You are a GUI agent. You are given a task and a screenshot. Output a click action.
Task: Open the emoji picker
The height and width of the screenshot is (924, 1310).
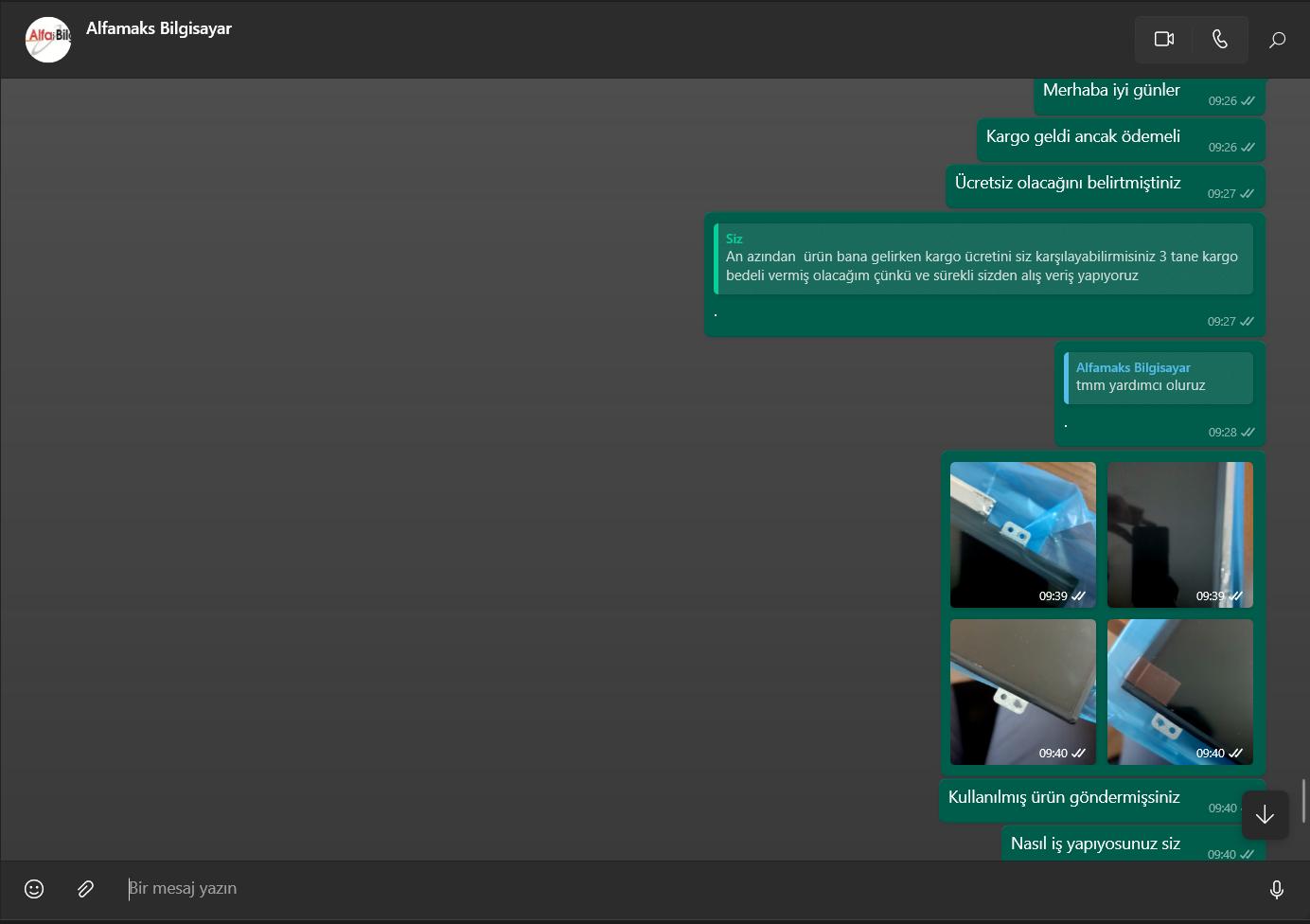34,889
